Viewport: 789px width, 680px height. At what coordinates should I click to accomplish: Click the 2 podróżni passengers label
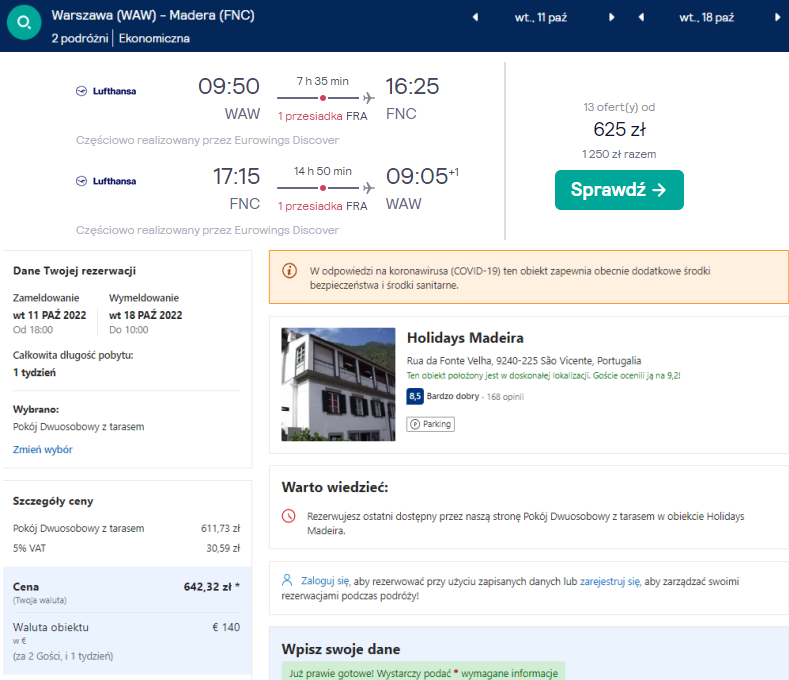click(x=80, y=39)
